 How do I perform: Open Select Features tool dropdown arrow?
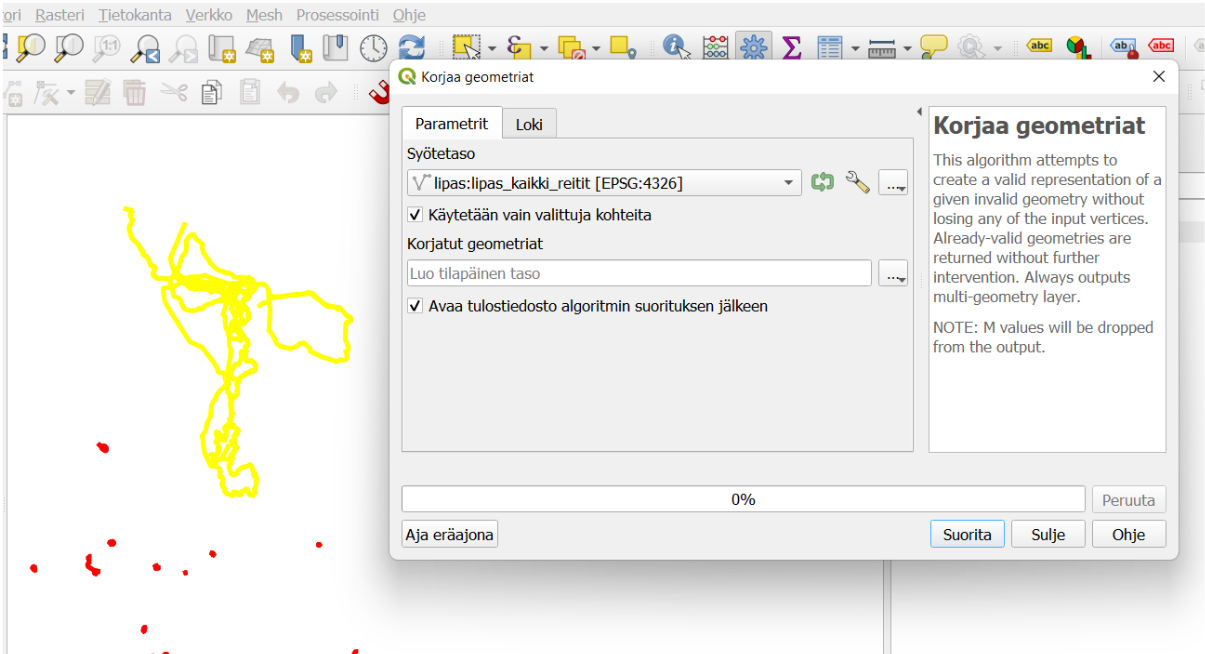(492, 48)
